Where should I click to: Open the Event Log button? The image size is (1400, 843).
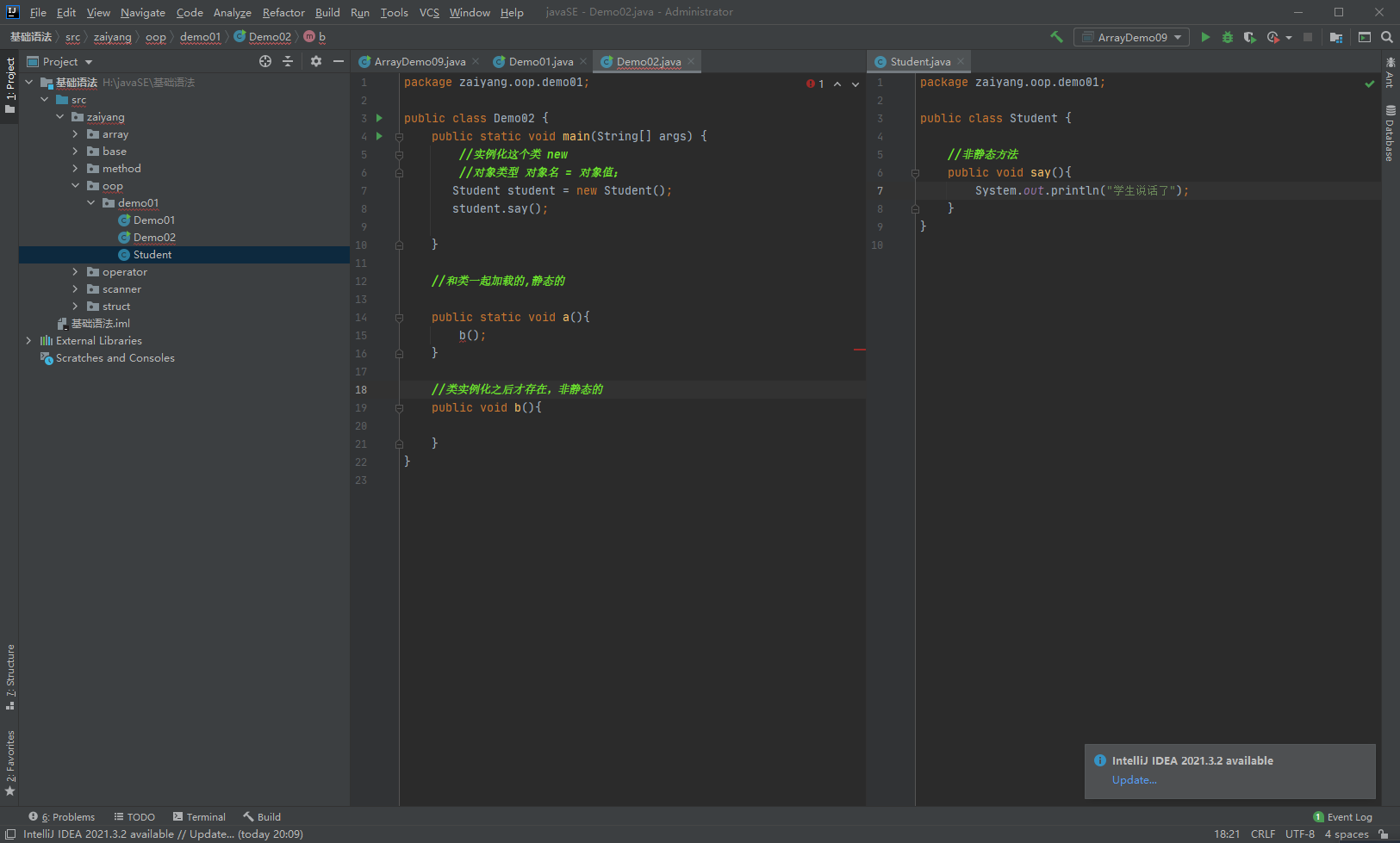click(x=1342, y=816)
